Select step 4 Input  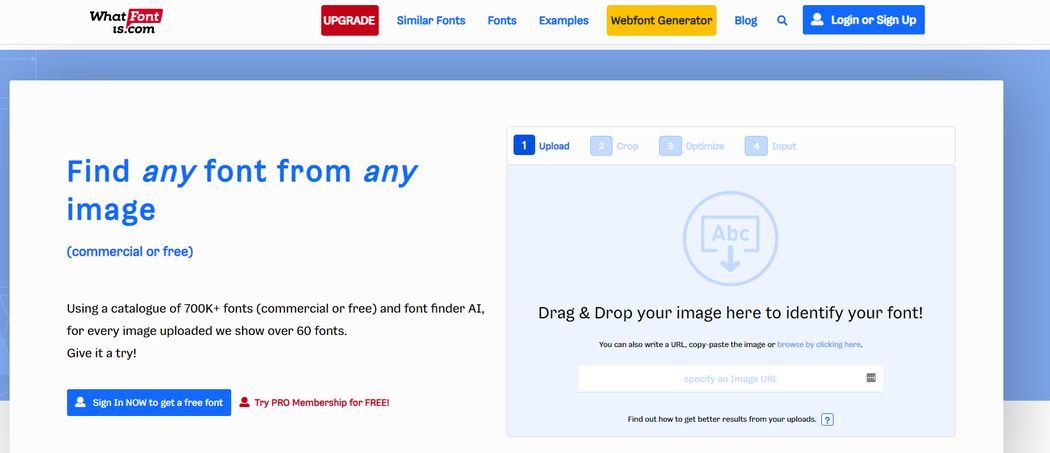[771, 146]
